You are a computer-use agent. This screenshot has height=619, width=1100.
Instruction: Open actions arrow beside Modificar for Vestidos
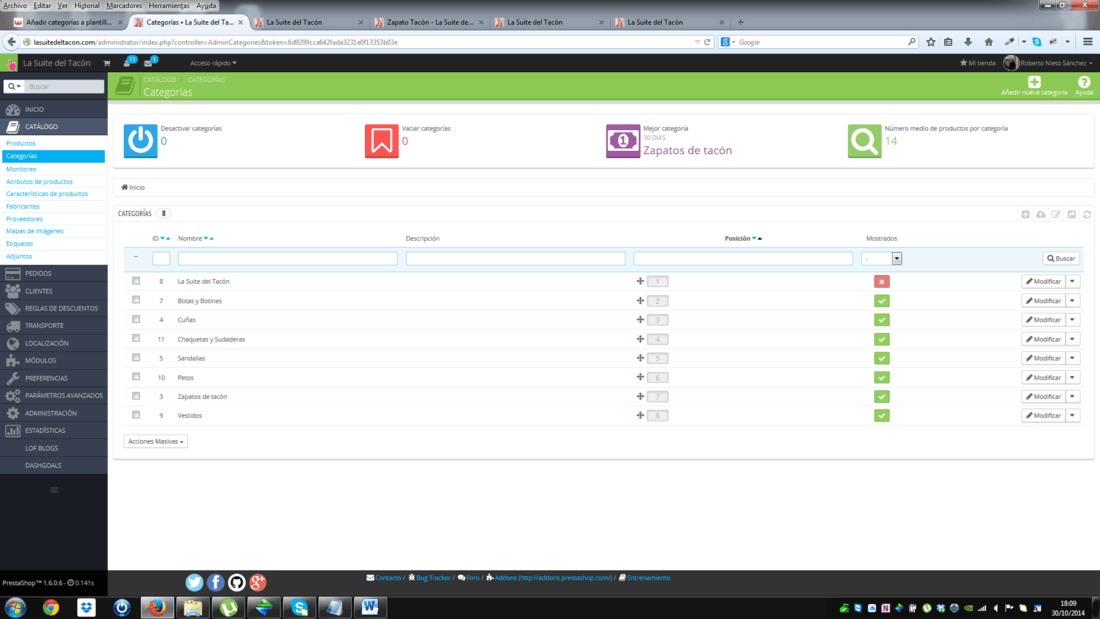(x=1073, y=415)
